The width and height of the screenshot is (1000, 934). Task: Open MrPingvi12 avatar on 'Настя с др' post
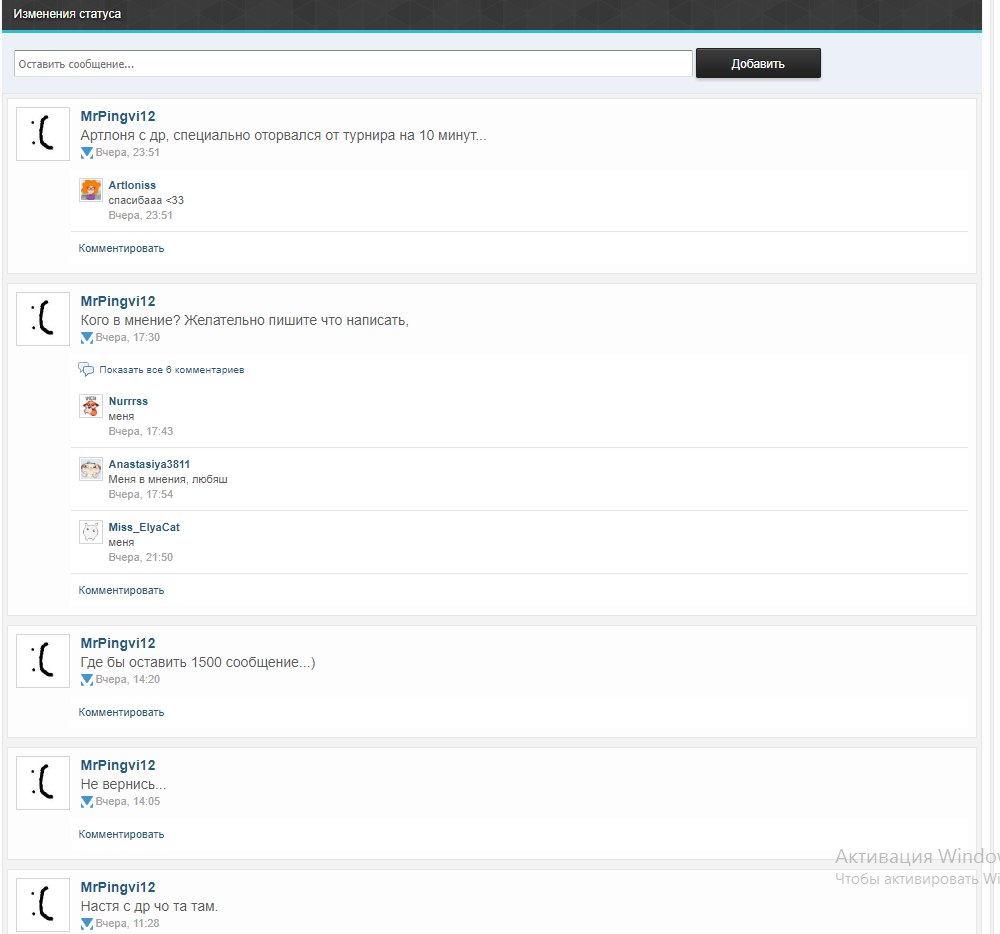(43, 905)
